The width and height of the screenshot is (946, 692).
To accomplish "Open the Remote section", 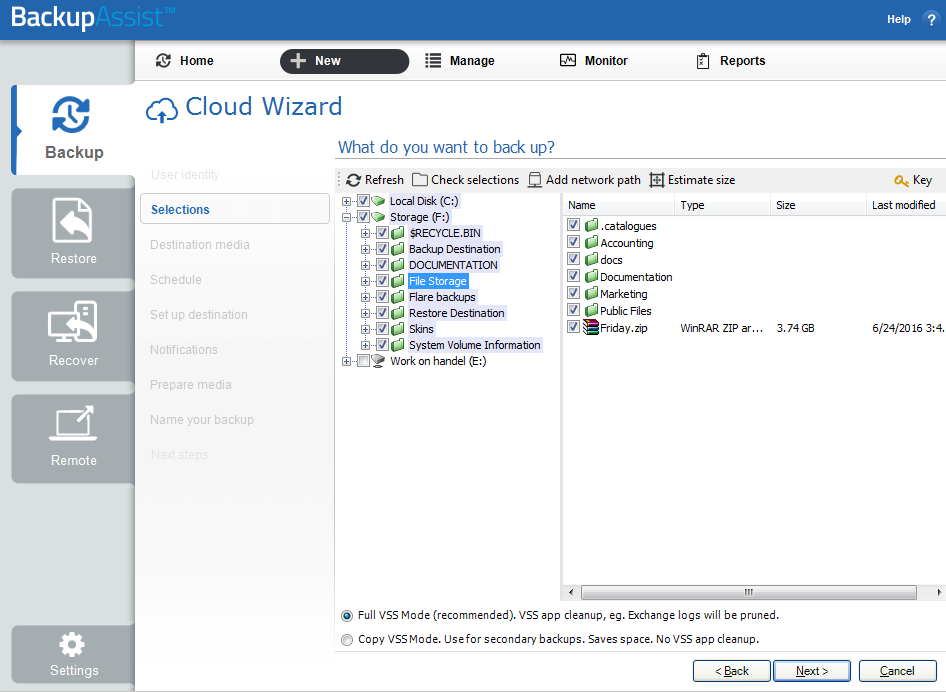I will (73, 439).
